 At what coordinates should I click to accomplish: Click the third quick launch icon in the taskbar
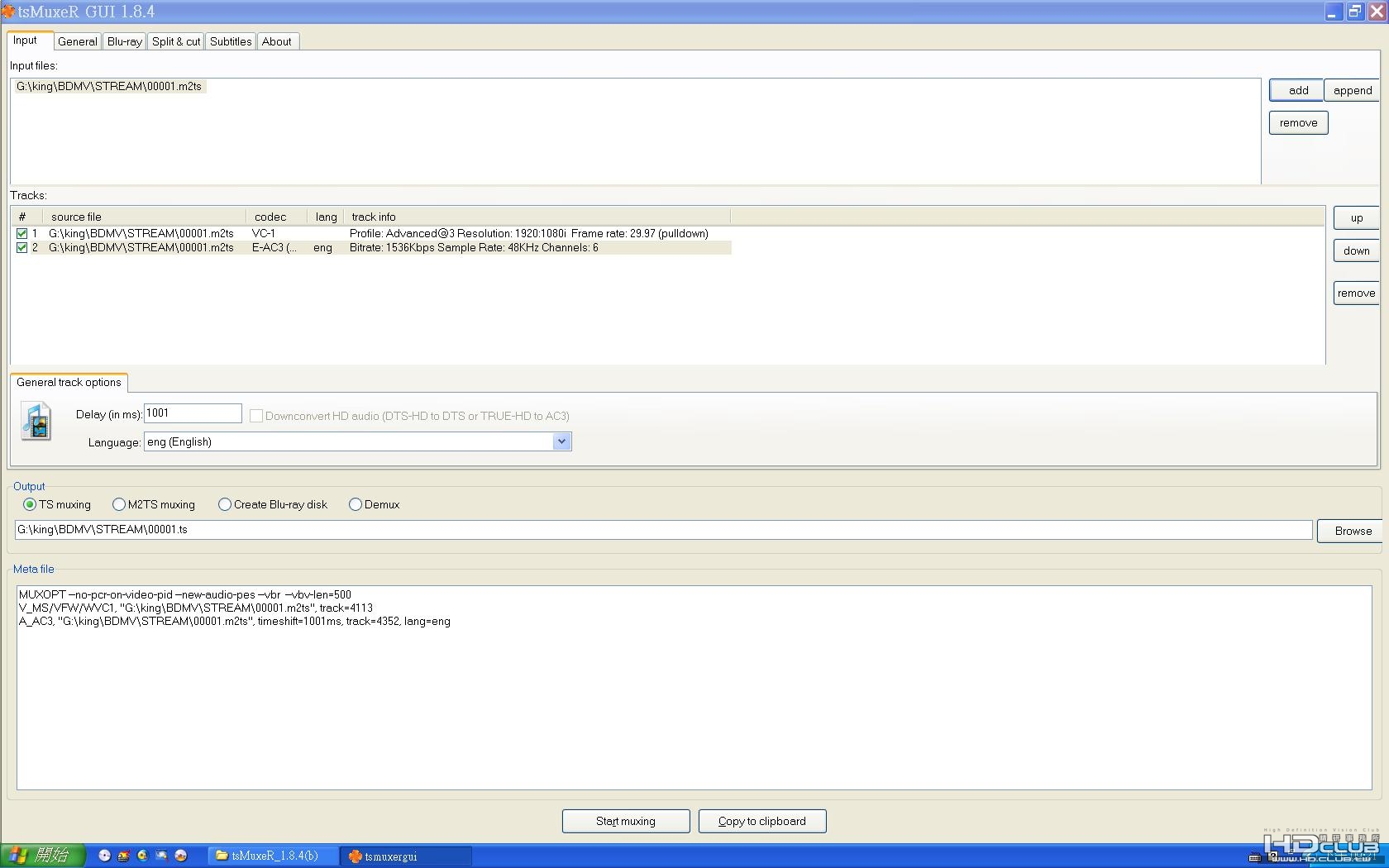[x=142, y=856]
